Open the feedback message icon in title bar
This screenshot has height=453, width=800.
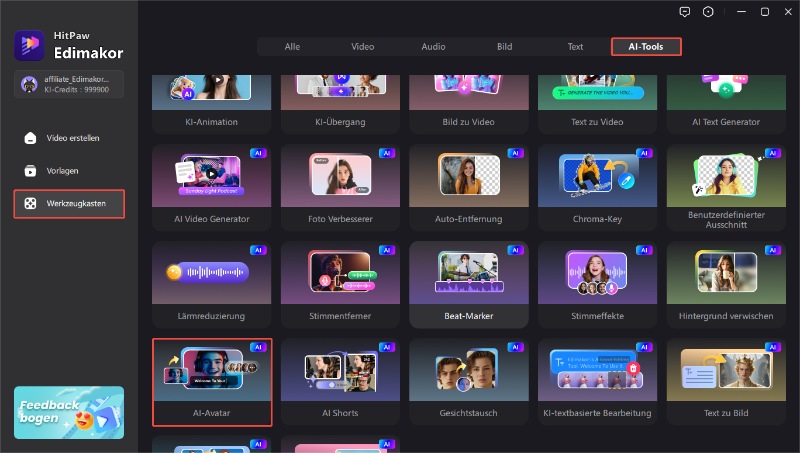click(x=685, y=12)
